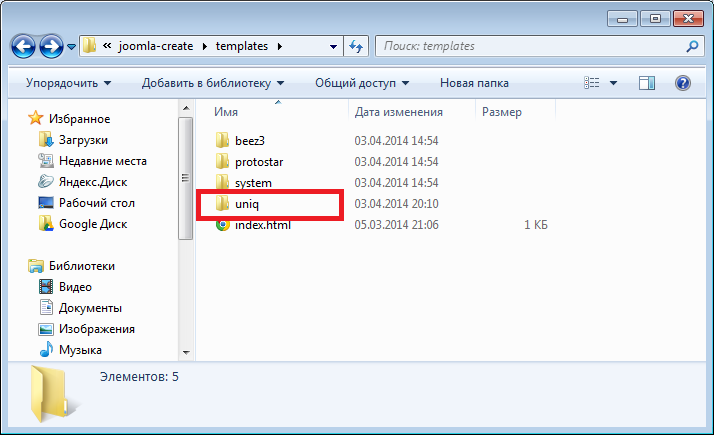This screenshot has height=435, width=714.
Task: Expand the Добавить в библиотеку menu
Action: [212, 83]
